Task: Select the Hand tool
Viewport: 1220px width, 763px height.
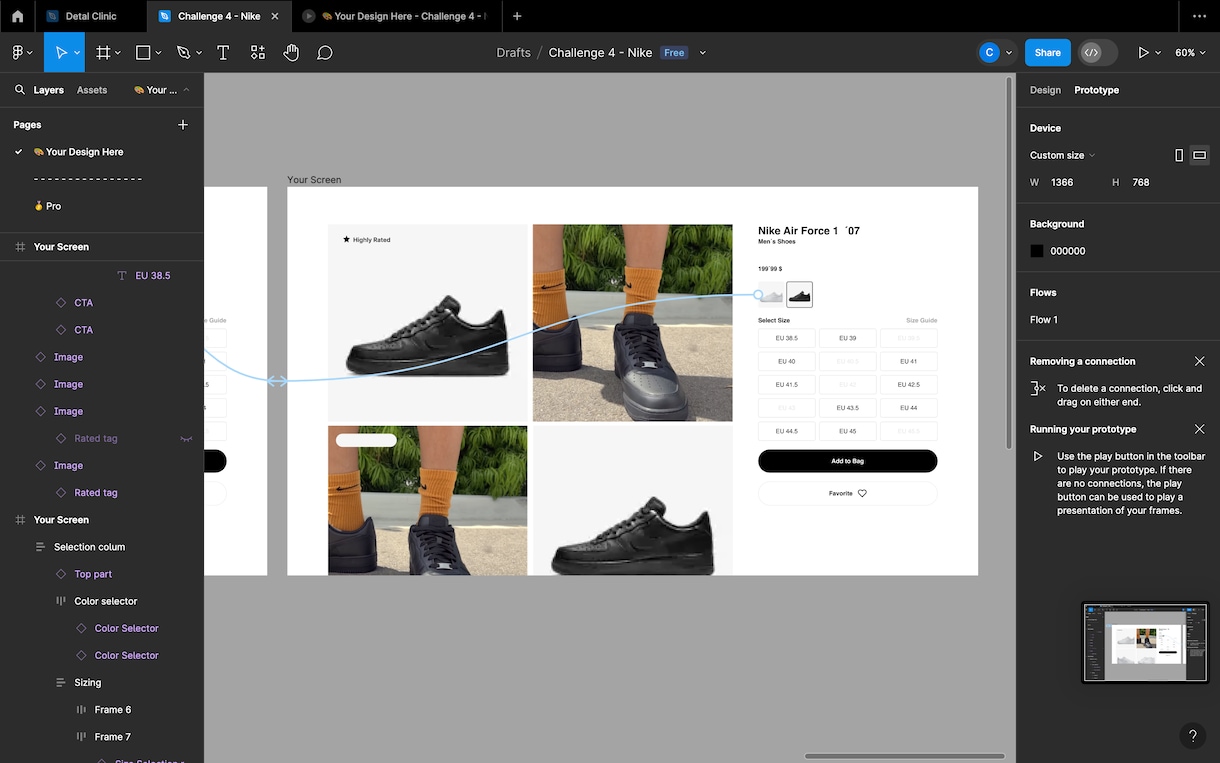Action: click(291, 52)
